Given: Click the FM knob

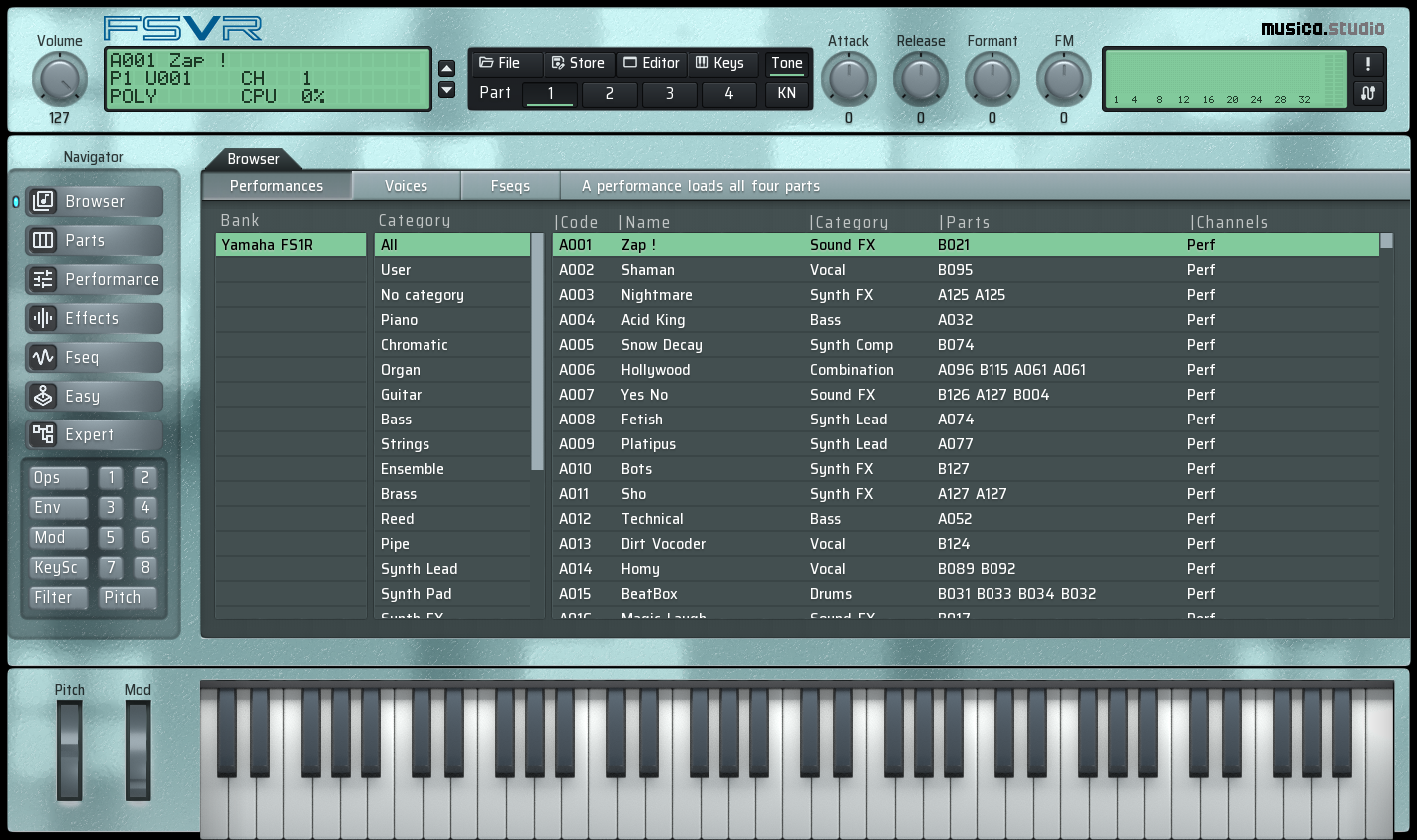Looking at the screenshot, I should (x=1064, y=79).
